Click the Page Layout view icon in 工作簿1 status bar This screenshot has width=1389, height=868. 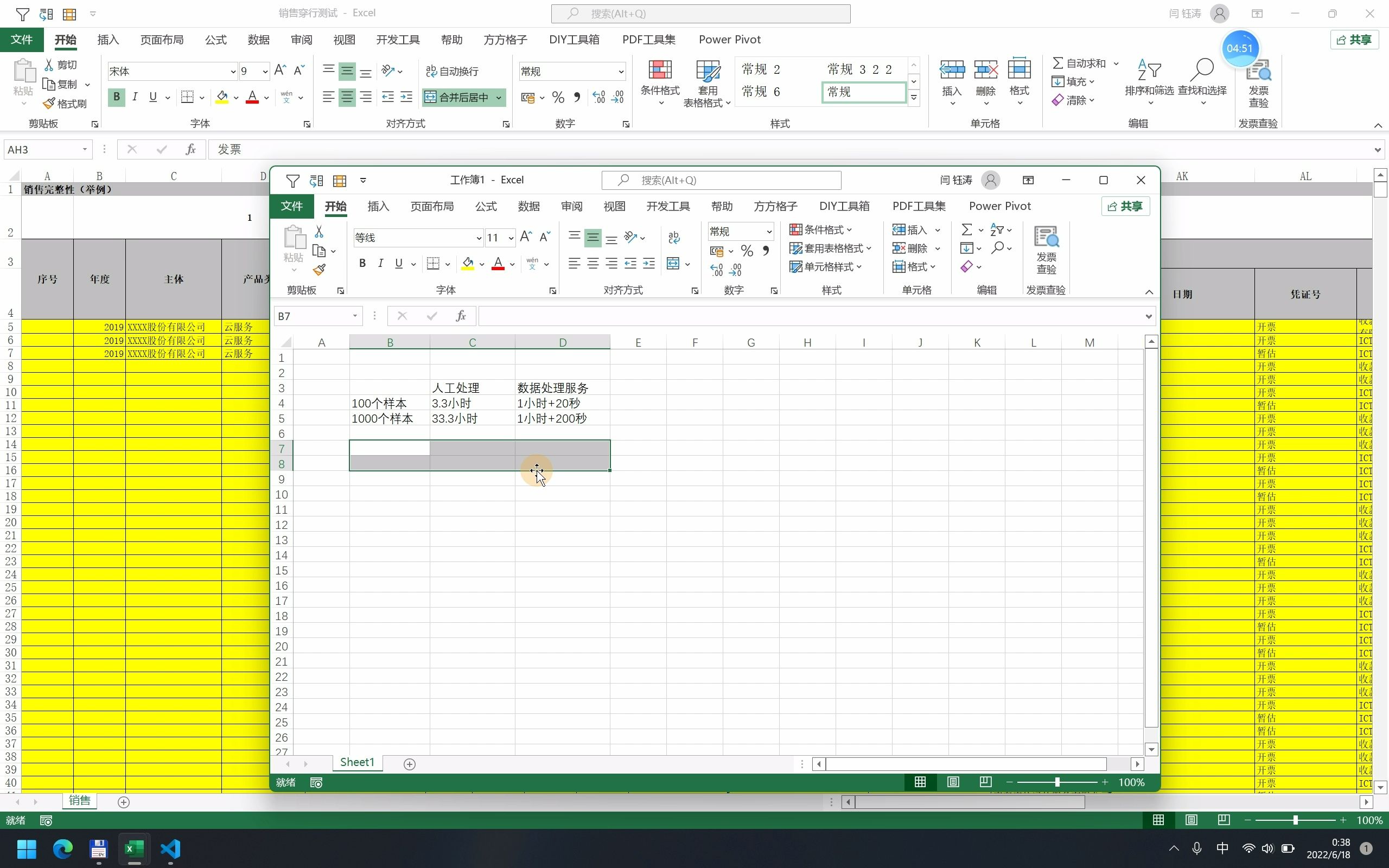point(953,782)
